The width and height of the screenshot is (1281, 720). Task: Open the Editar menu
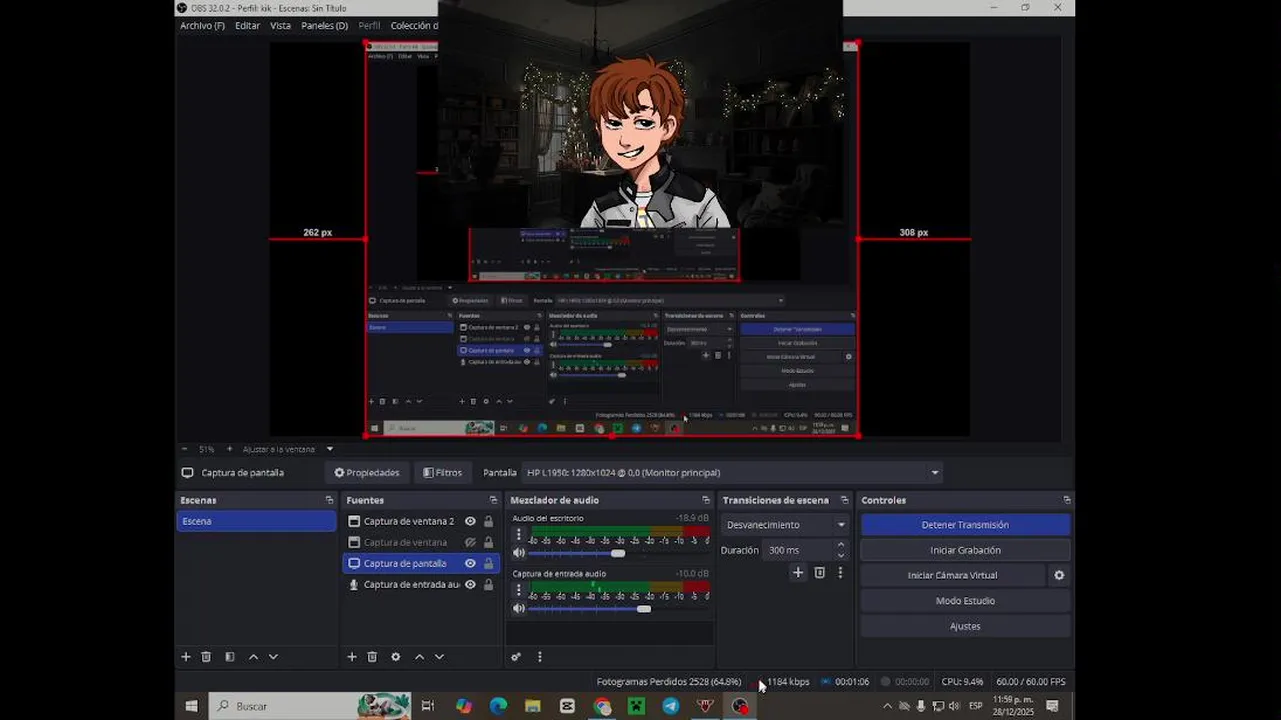pyautogui.click(x=247, y=26)
